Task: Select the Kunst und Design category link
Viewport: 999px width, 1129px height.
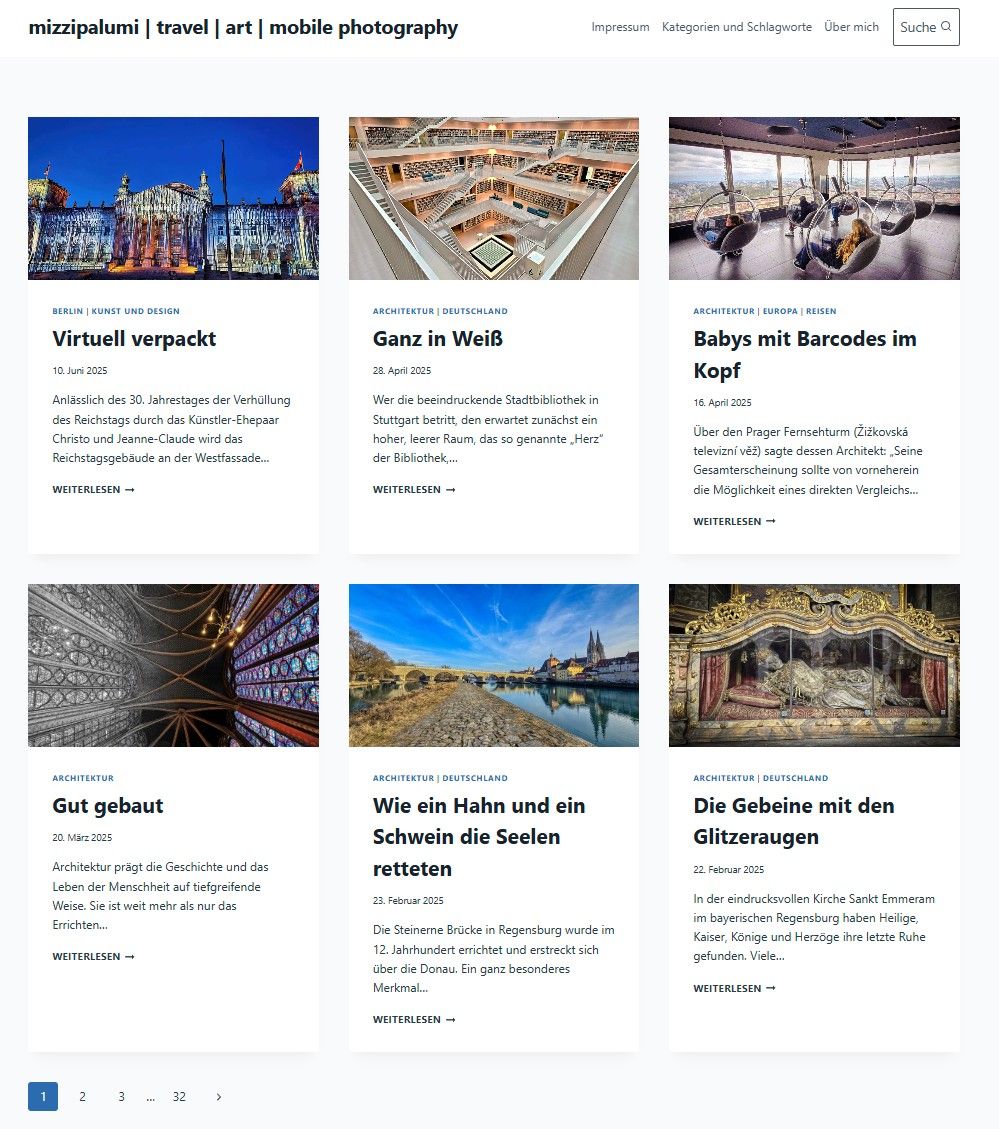Action: click(135, 311)
